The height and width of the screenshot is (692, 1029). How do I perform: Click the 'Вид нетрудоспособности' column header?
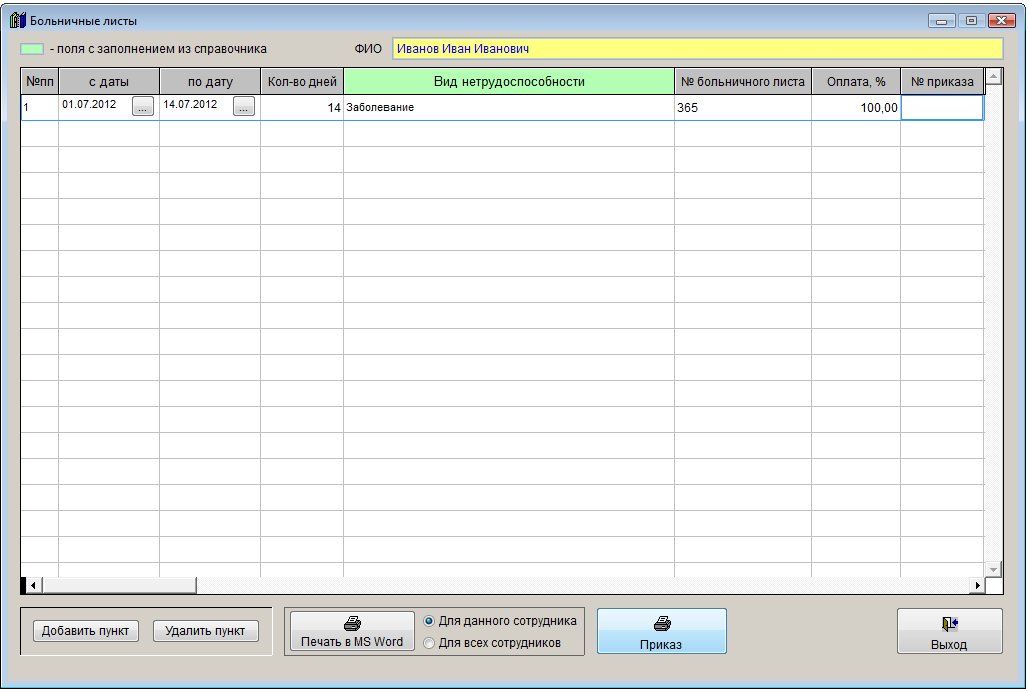coord(509,81)
